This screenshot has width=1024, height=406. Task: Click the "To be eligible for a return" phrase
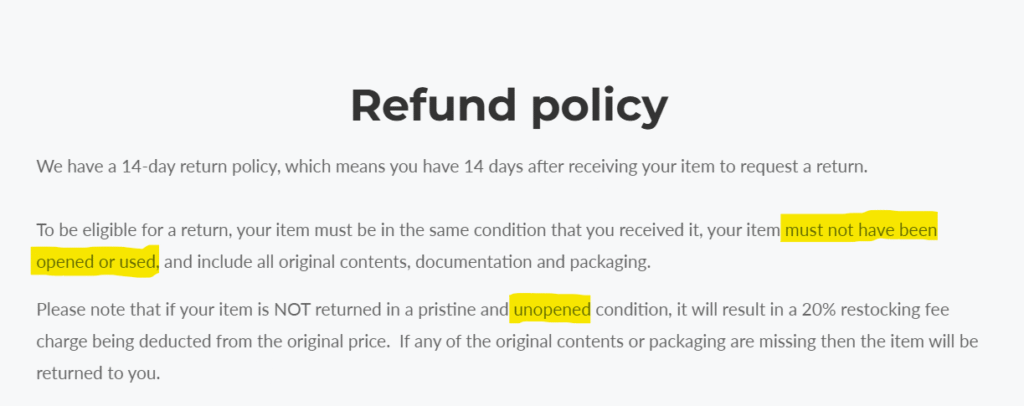tap(132, 231)
